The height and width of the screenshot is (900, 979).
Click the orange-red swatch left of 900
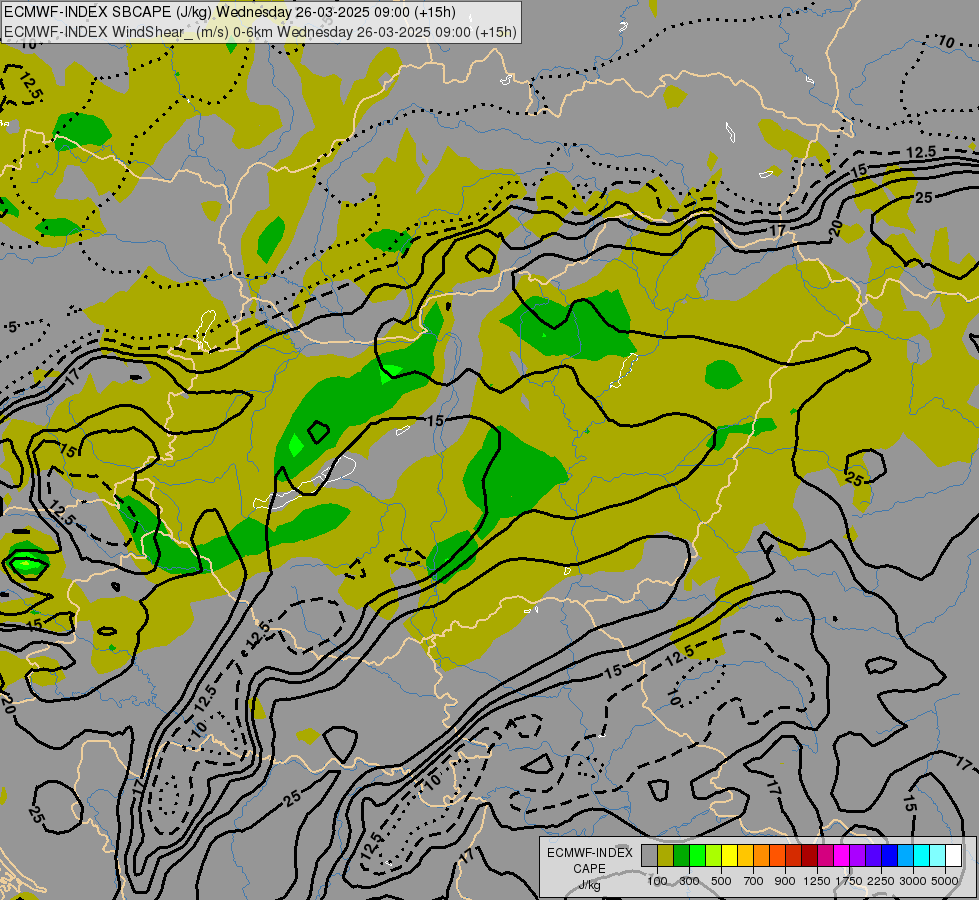778,855
